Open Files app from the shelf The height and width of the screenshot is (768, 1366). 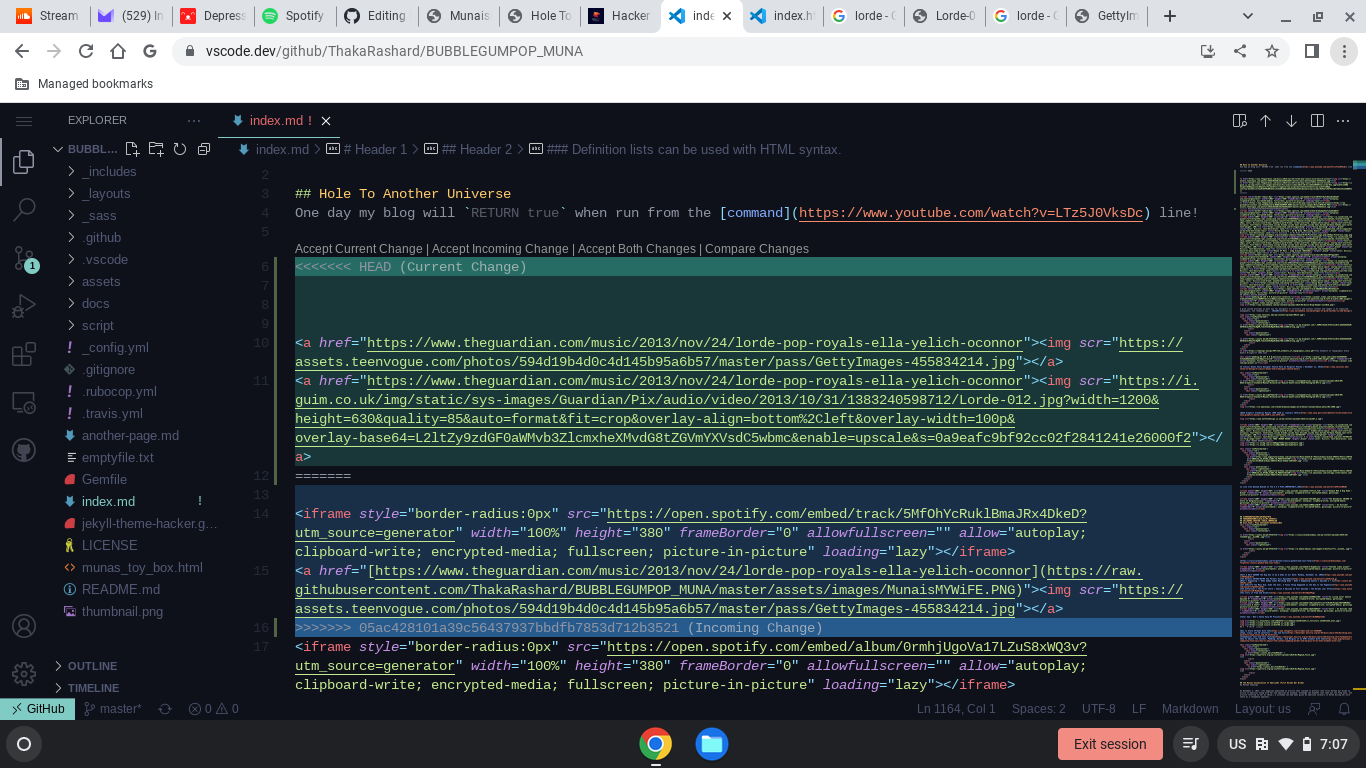click(x=712, y=744)
